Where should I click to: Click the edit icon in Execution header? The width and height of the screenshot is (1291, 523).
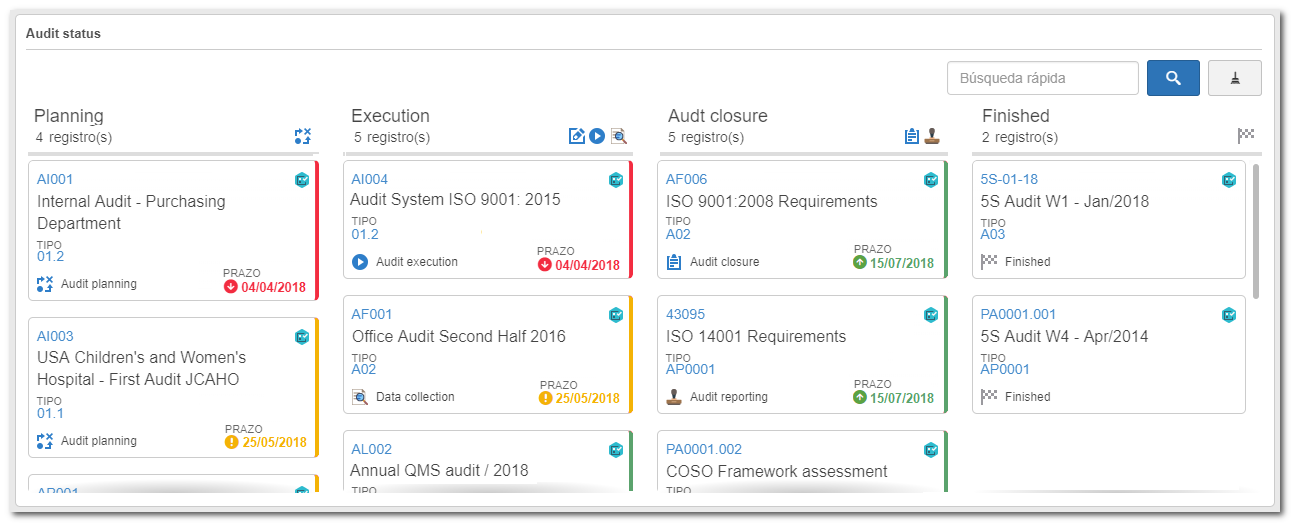pyautogui.click(x=576, y=136)
